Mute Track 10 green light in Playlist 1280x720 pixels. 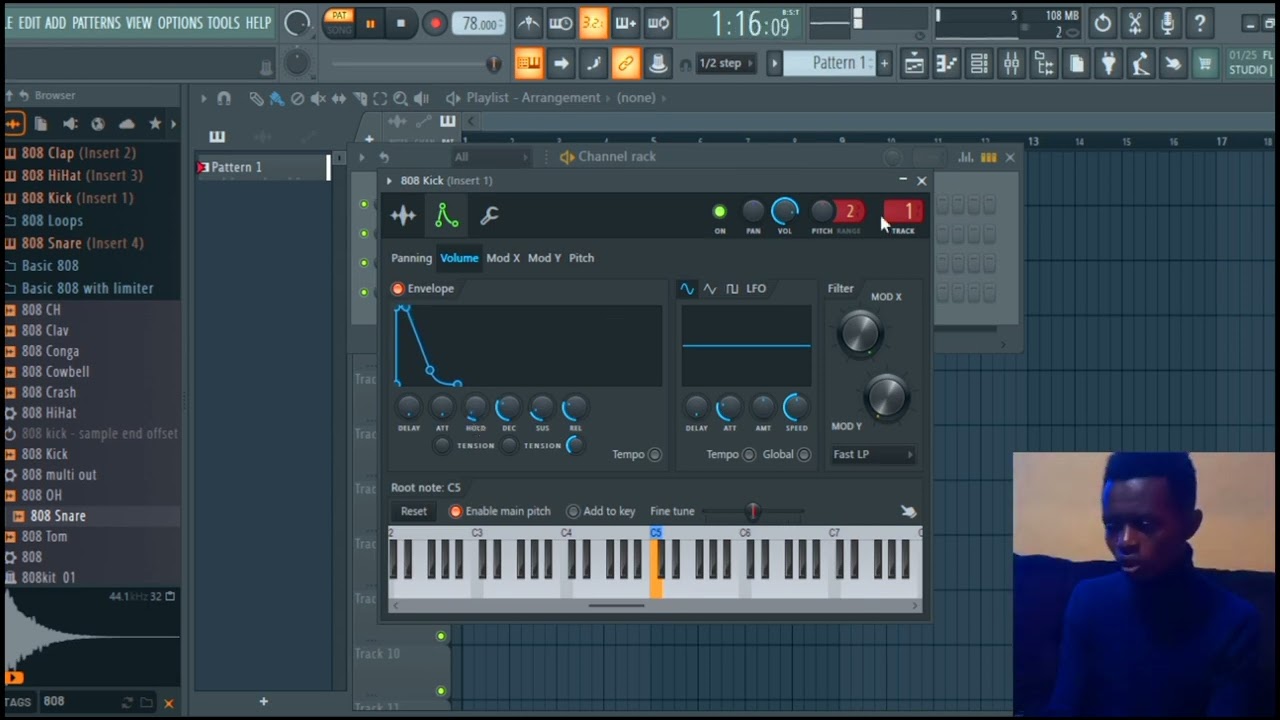441,635
